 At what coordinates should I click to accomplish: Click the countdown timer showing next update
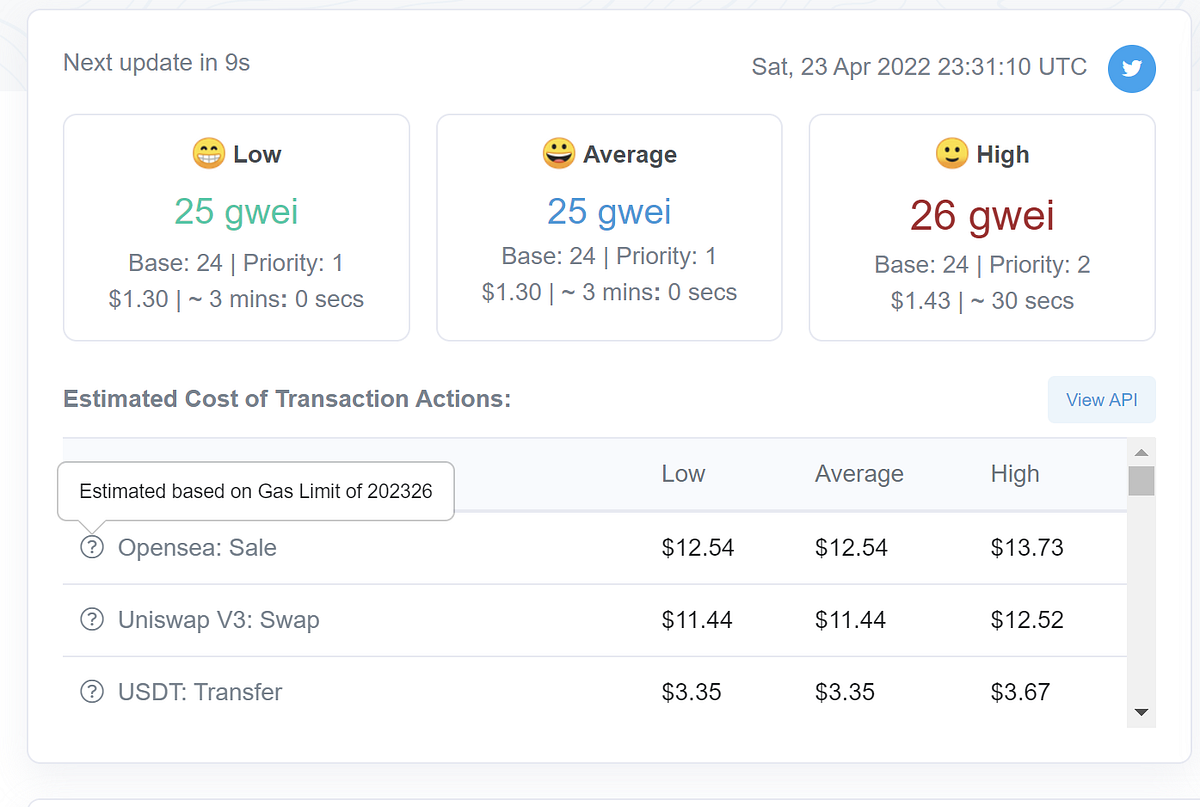pos(156,62)
